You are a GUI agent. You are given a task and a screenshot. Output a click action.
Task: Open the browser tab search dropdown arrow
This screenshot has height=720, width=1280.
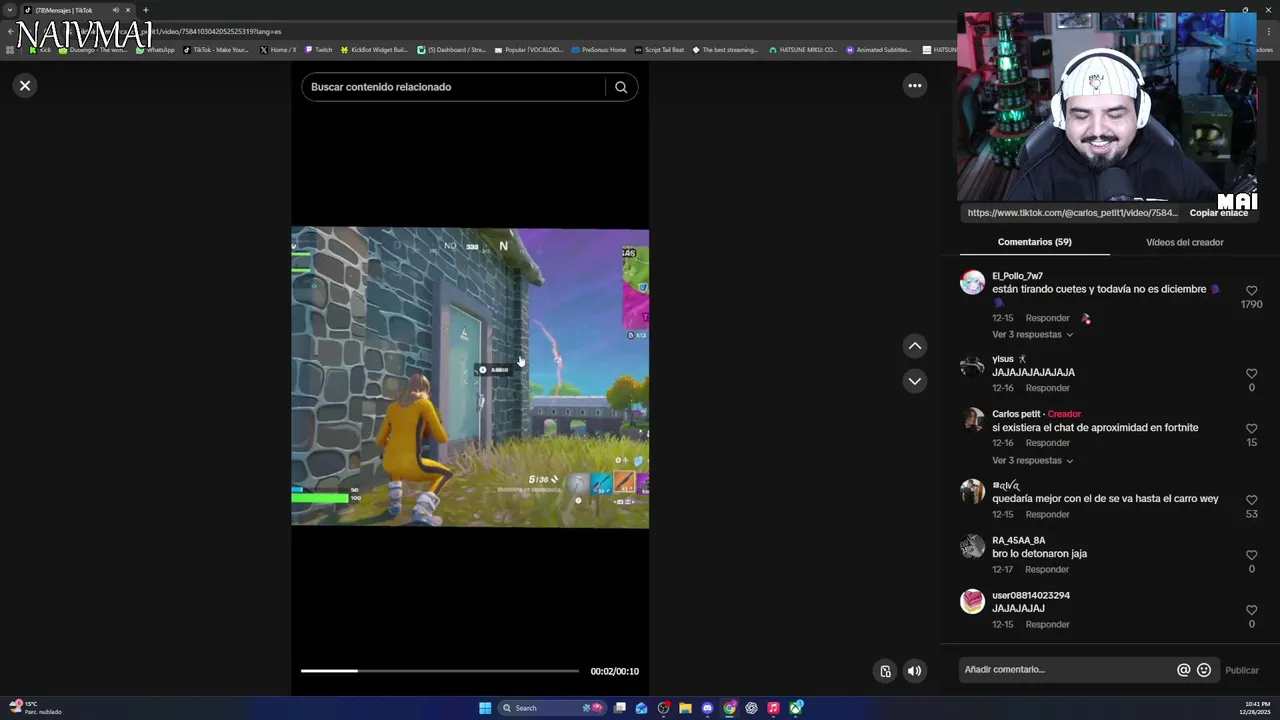pyautogui.click(x=9, y=10)
